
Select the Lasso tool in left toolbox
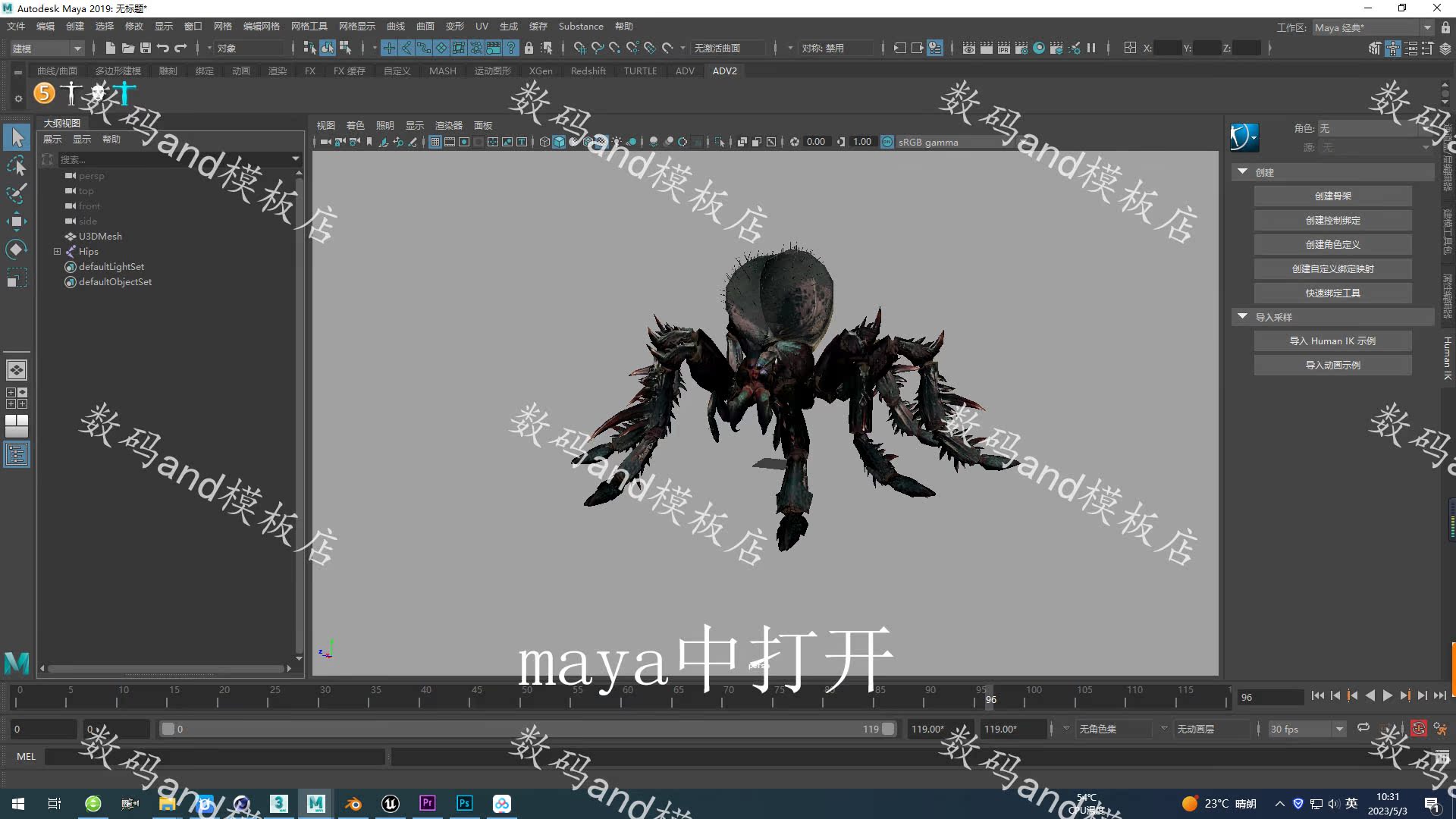[x=17, y=165]
